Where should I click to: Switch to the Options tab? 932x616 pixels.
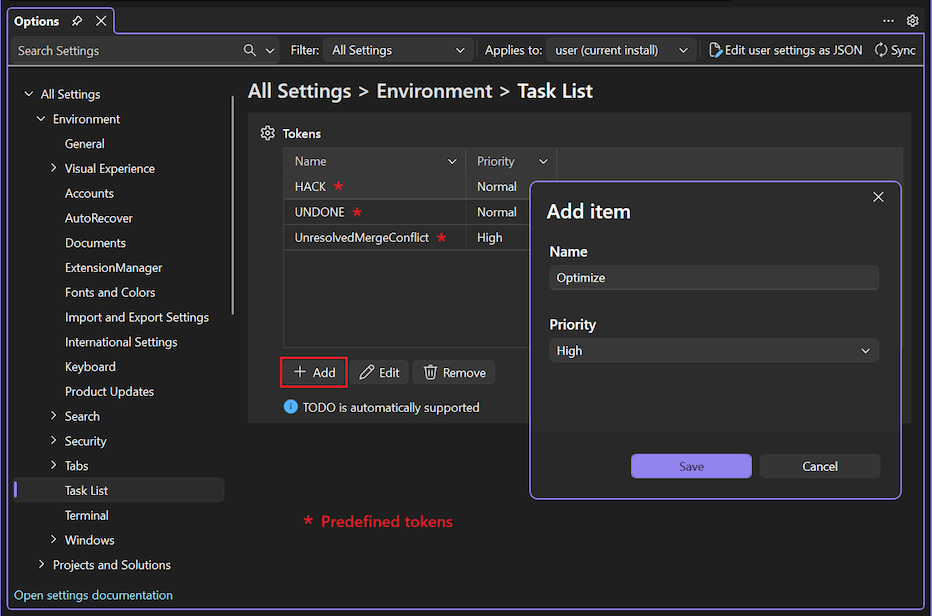[x=38, y=20]
